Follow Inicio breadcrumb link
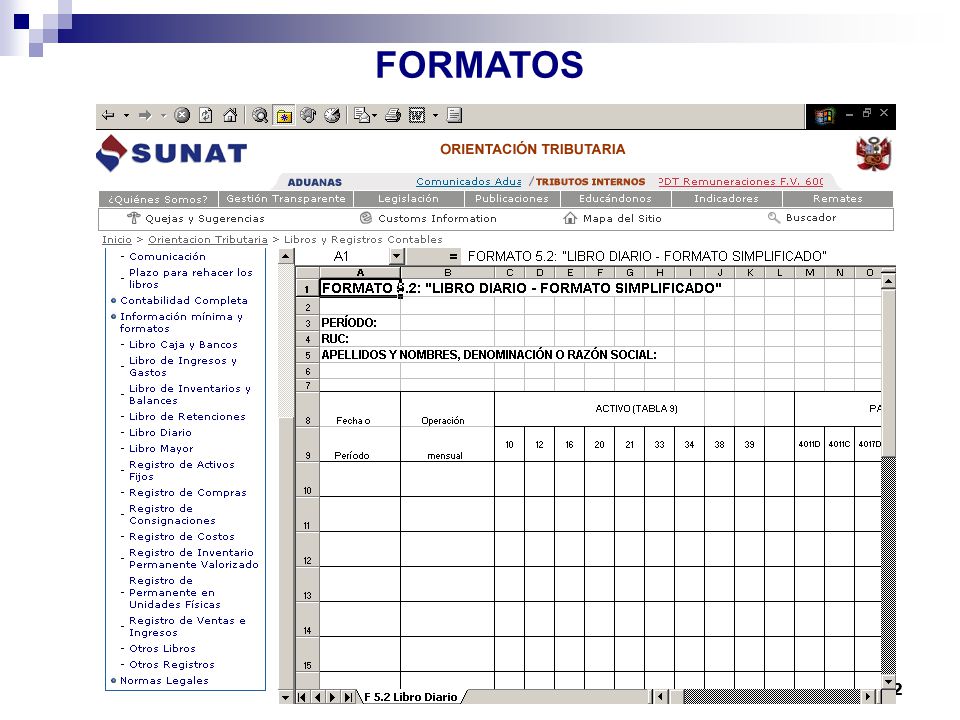 tap(116, 239)
